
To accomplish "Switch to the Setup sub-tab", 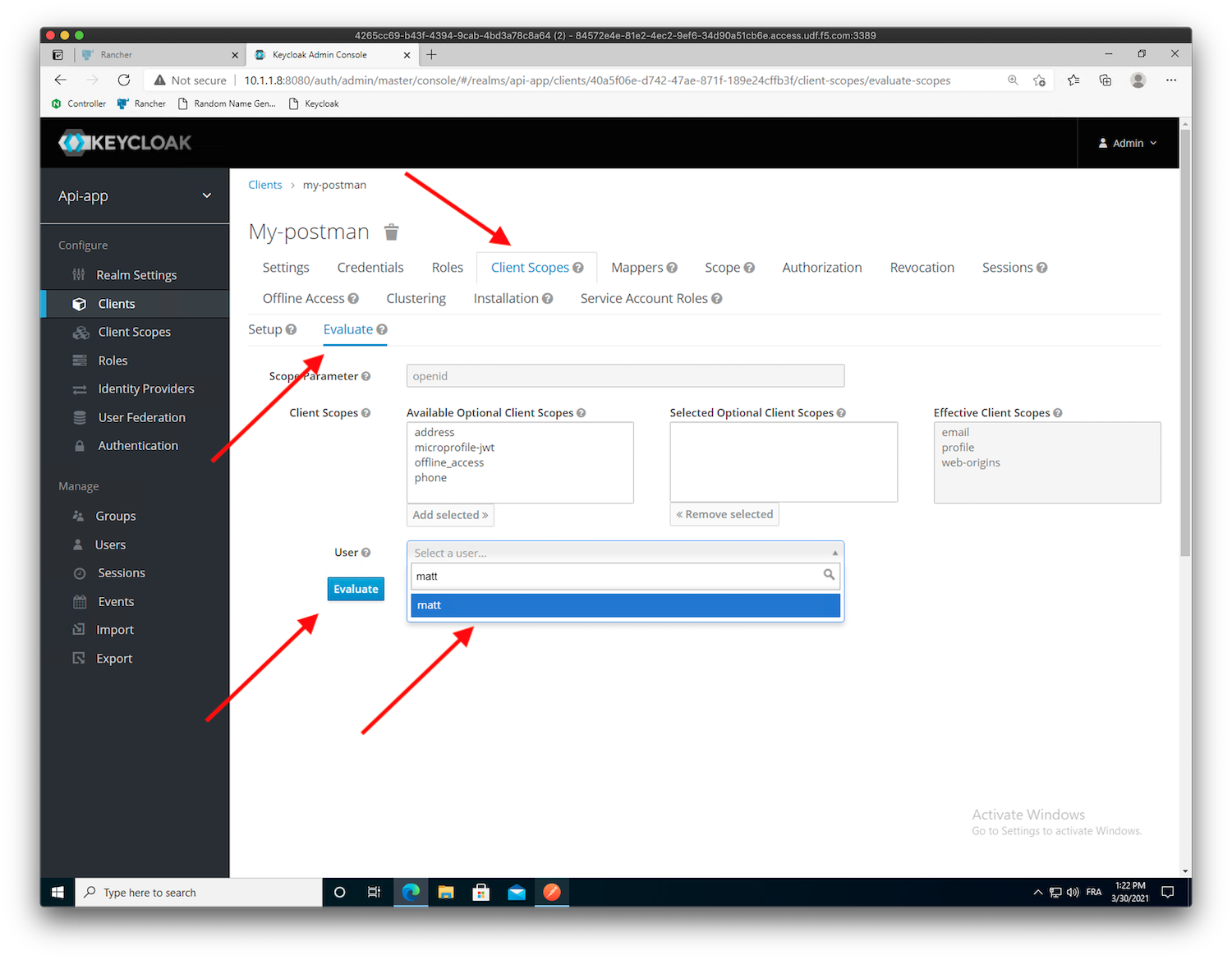I will (265, 329).
